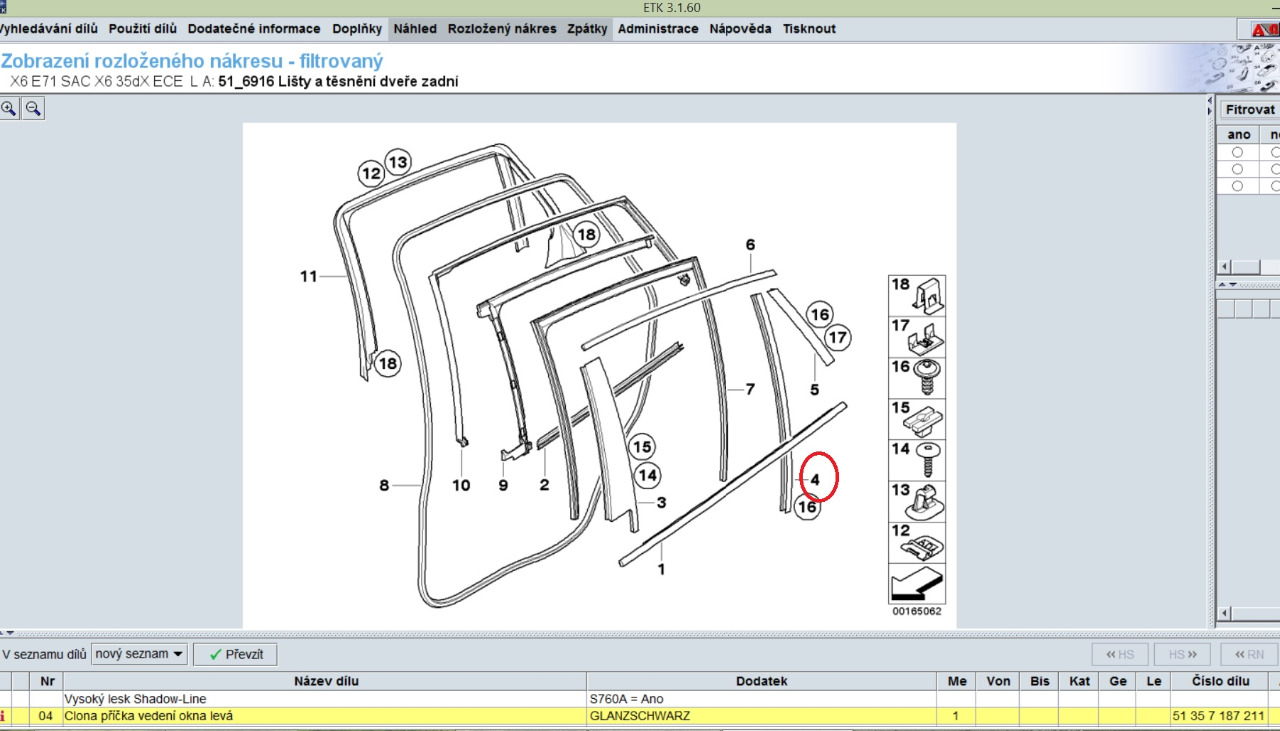Viewport: 1280px width, 731px height.
Task: Click the red info icon in row 04
Action: (3, 716)
